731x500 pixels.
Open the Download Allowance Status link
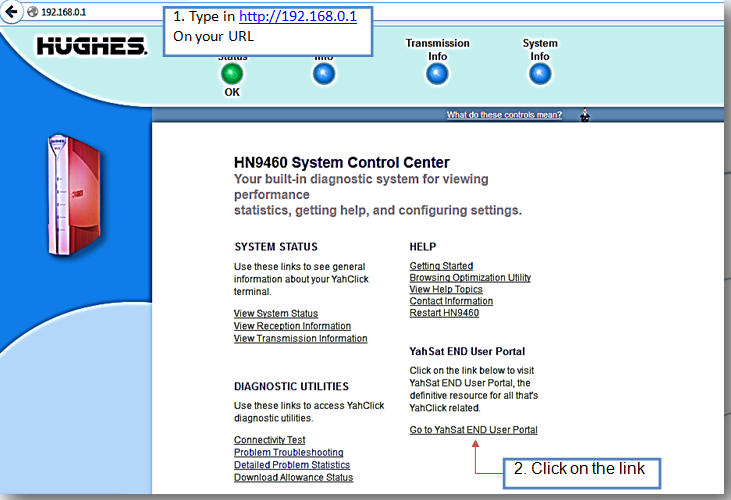[294, 478]
